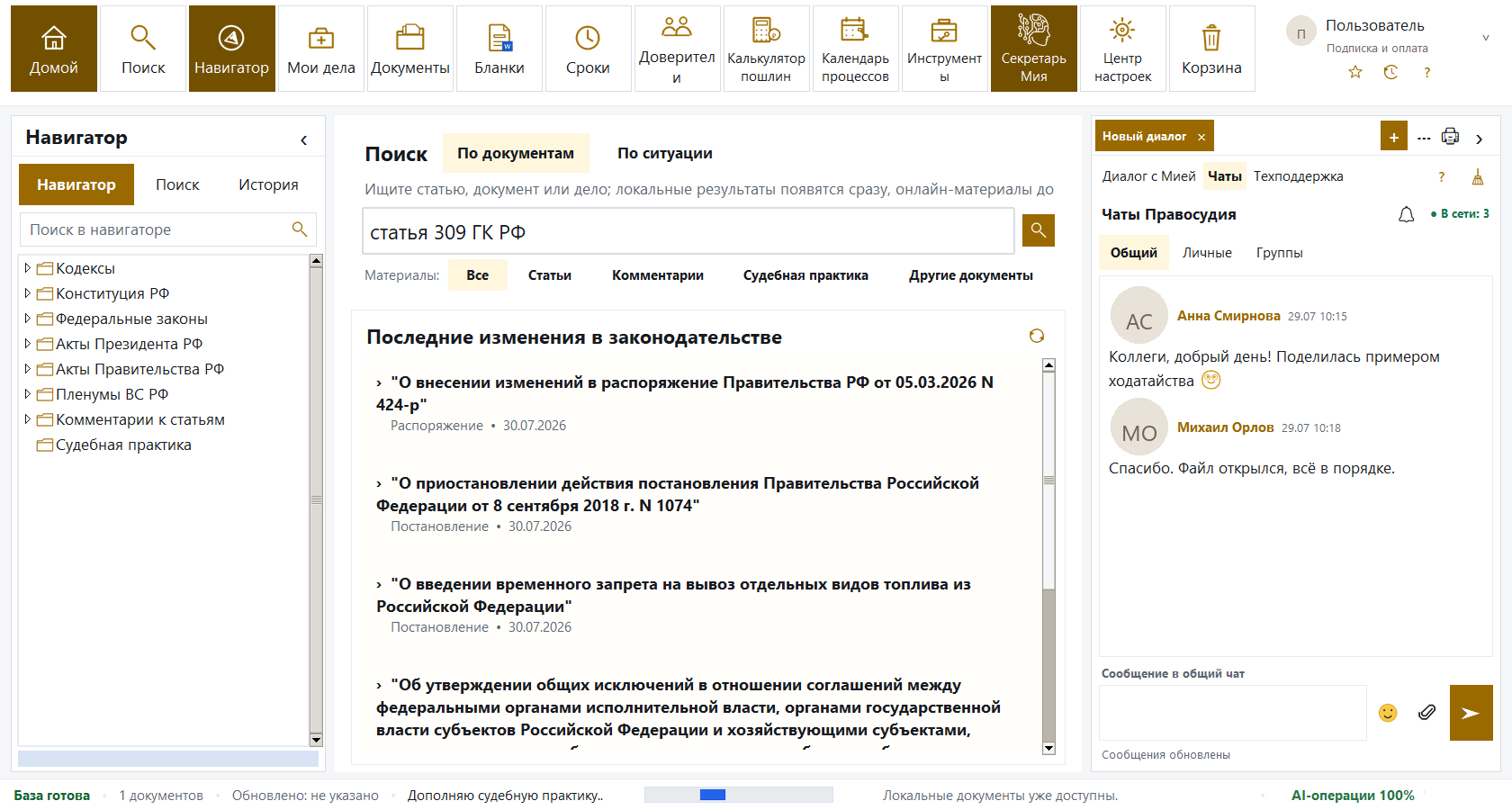The height and width of the screenshot is (810, 1512).
Task: Print the chat using printer icon
Action: tap(1450, 137)
